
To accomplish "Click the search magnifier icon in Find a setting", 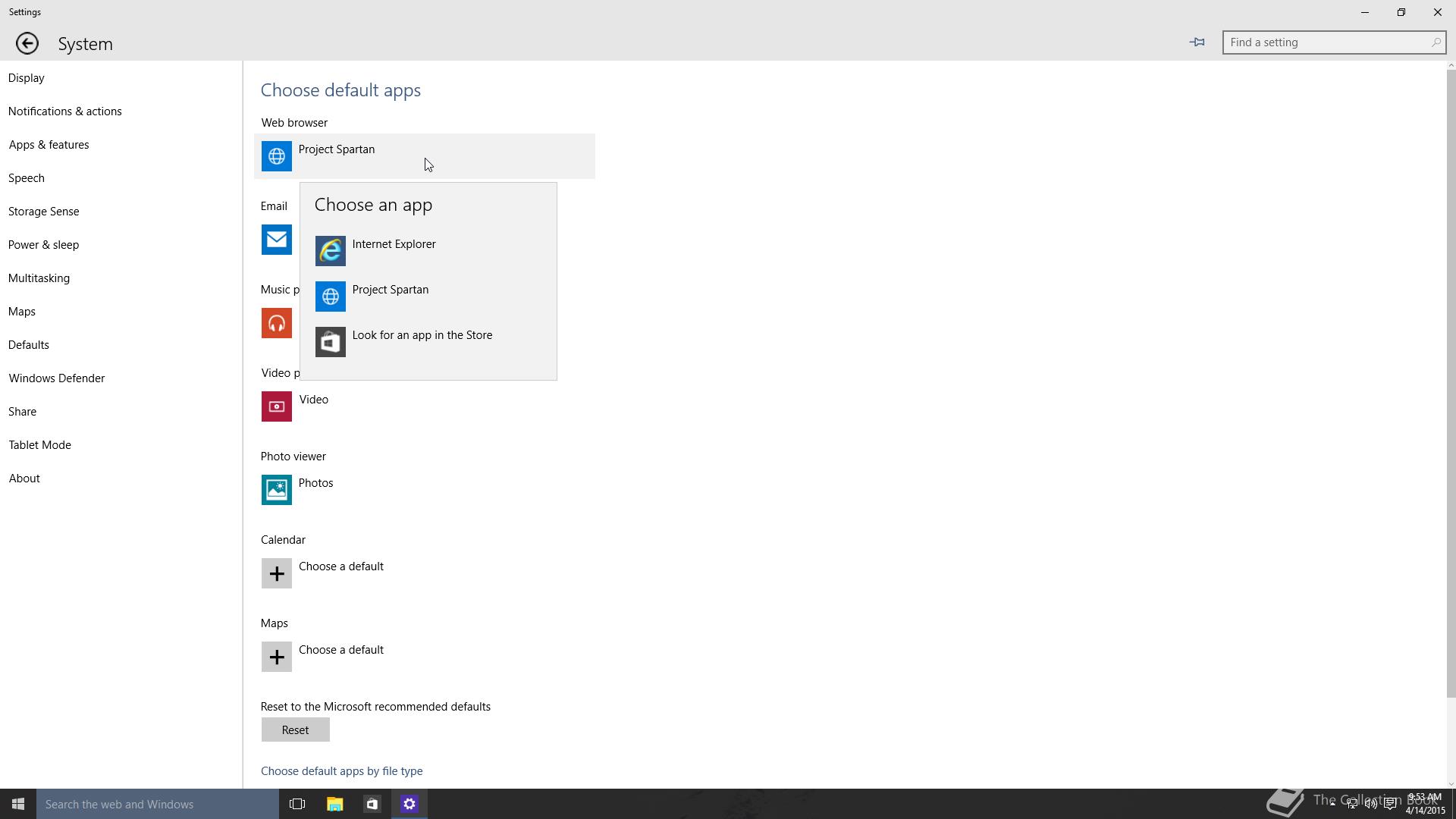I will pos(1436,42).
